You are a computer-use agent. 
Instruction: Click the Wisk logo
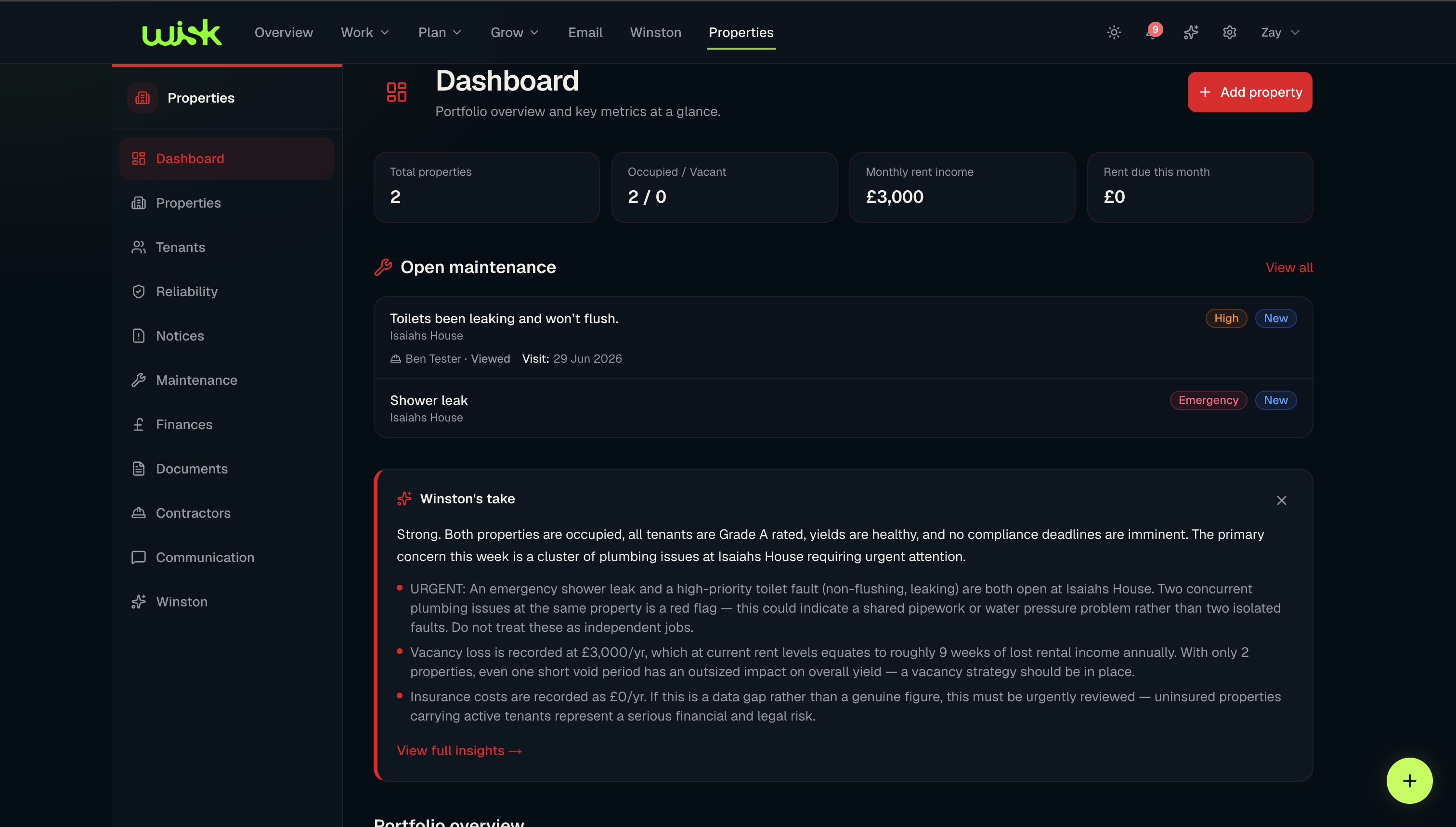pyautogui.click(x=182, y=32)
